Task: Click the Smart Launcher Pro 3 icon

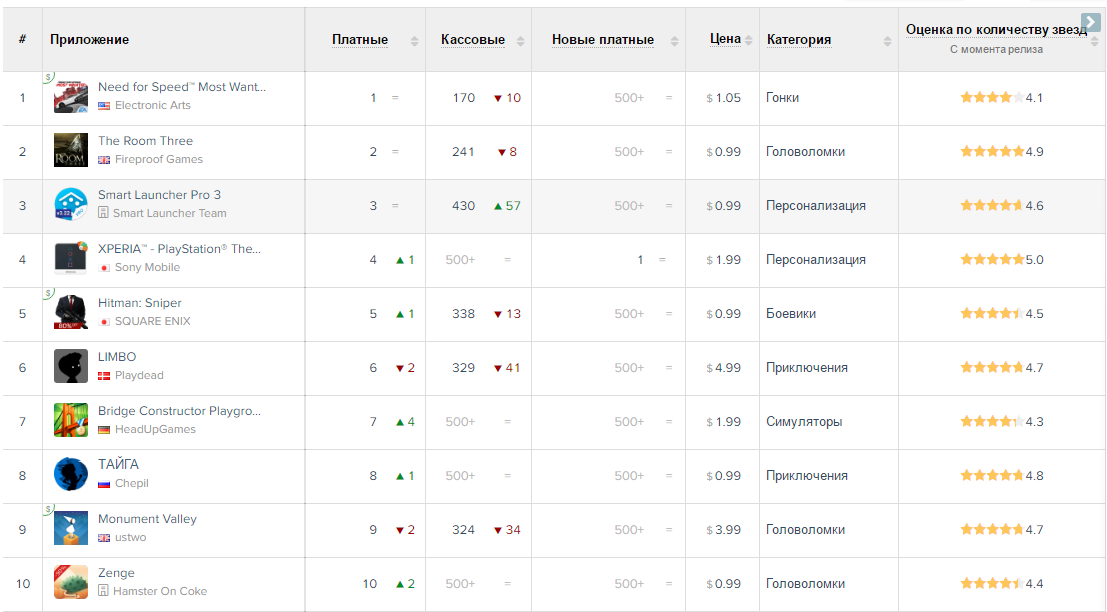Action: click(71, 205)
